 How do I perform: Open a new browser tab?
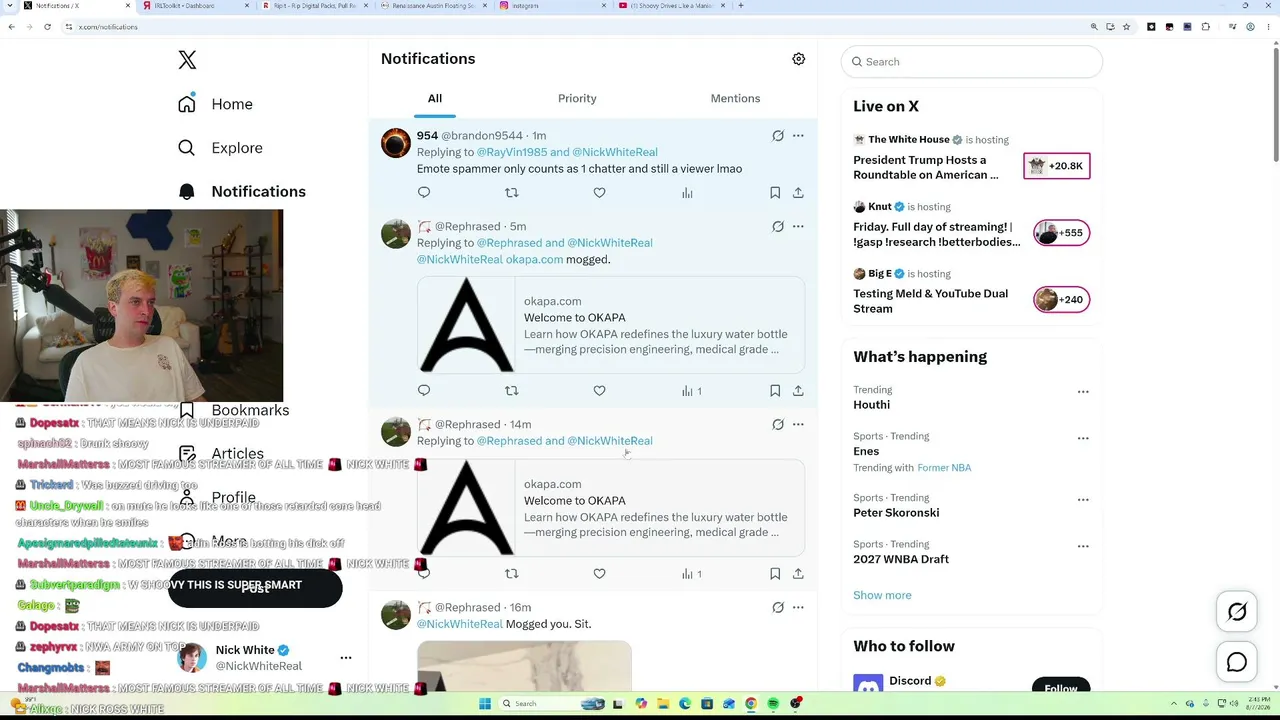(740, 6)
